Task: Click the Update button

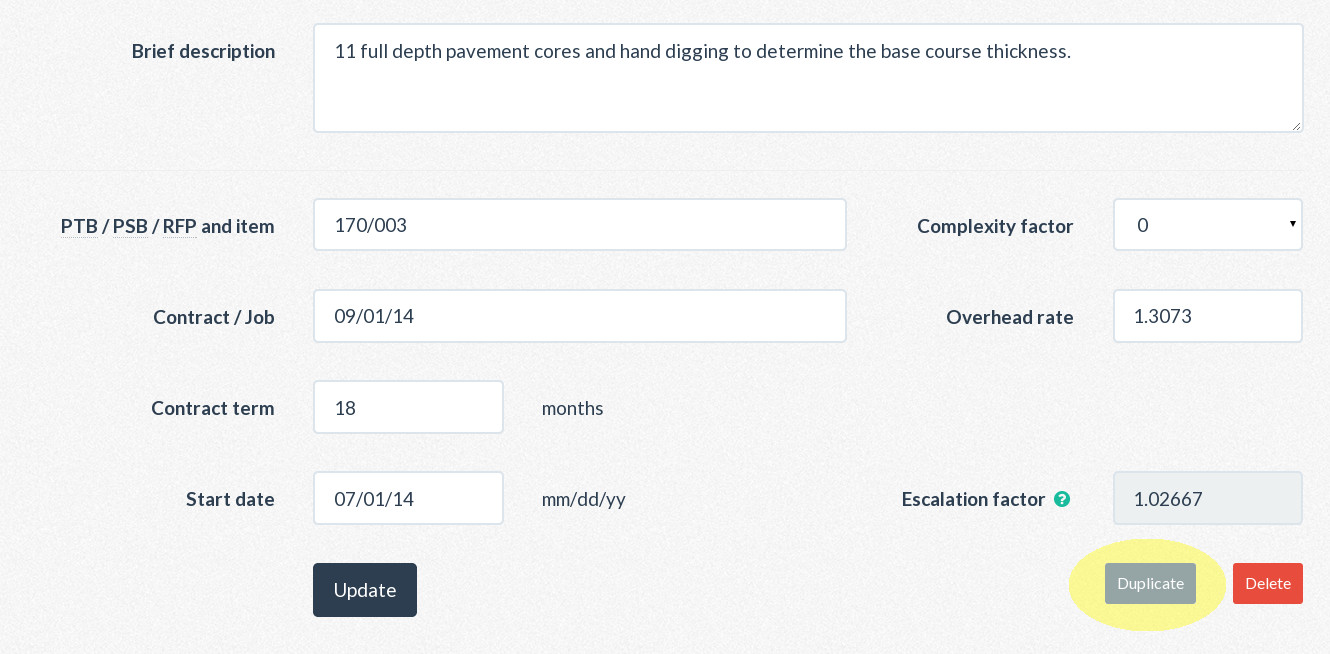Action: point(365,590)
